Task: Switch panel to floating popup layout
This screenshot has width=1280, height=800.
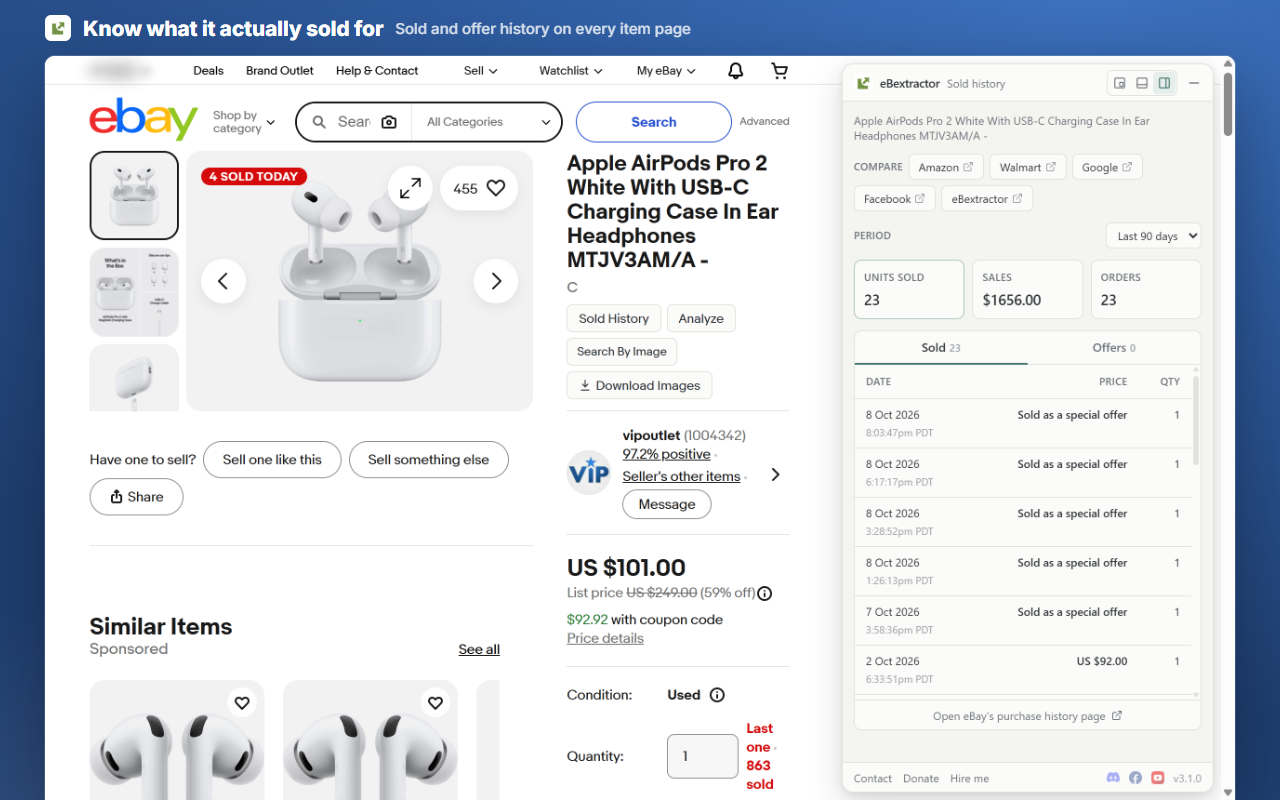Action: [1120, 83]
